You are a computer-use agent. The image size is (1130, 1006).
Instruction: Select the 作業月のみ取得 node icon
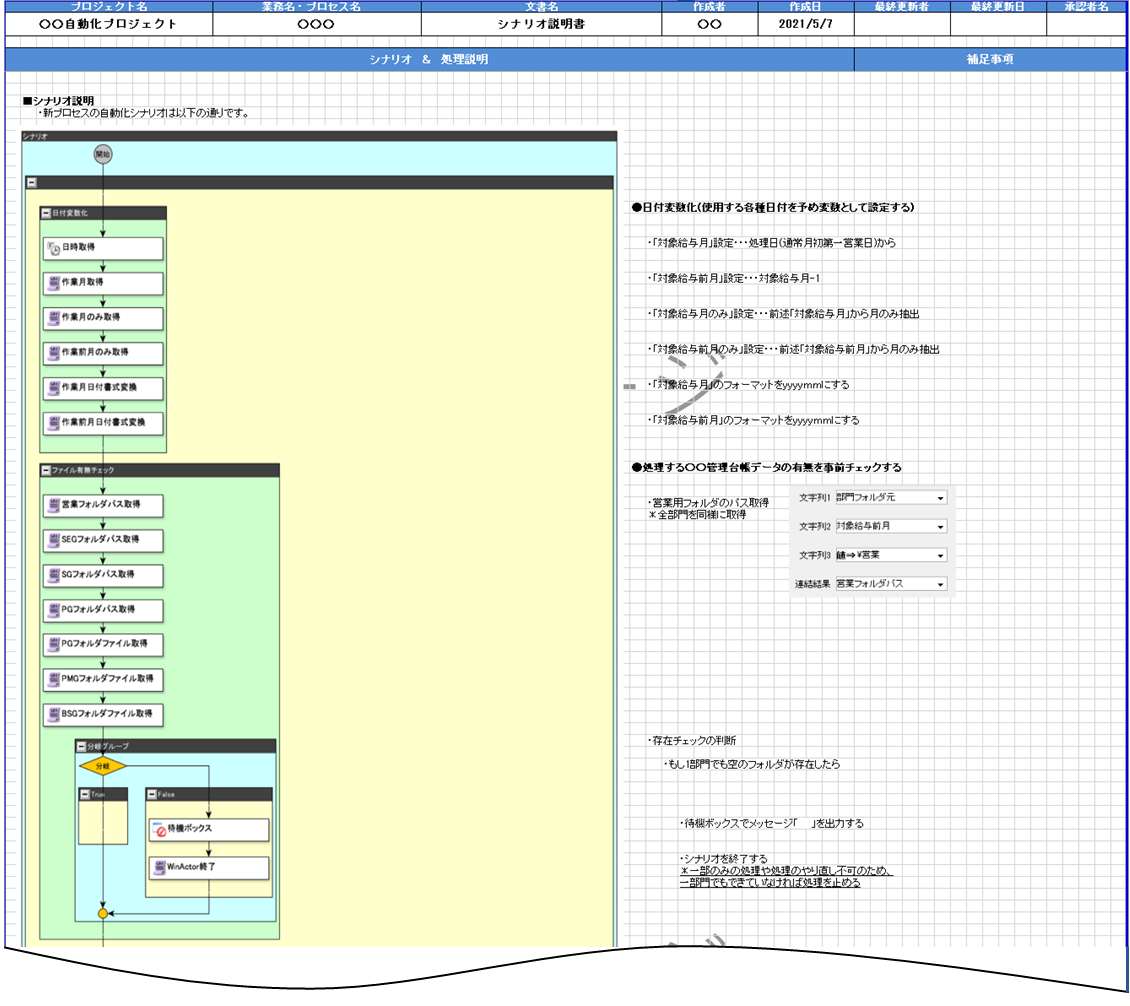tap(53, 317)
